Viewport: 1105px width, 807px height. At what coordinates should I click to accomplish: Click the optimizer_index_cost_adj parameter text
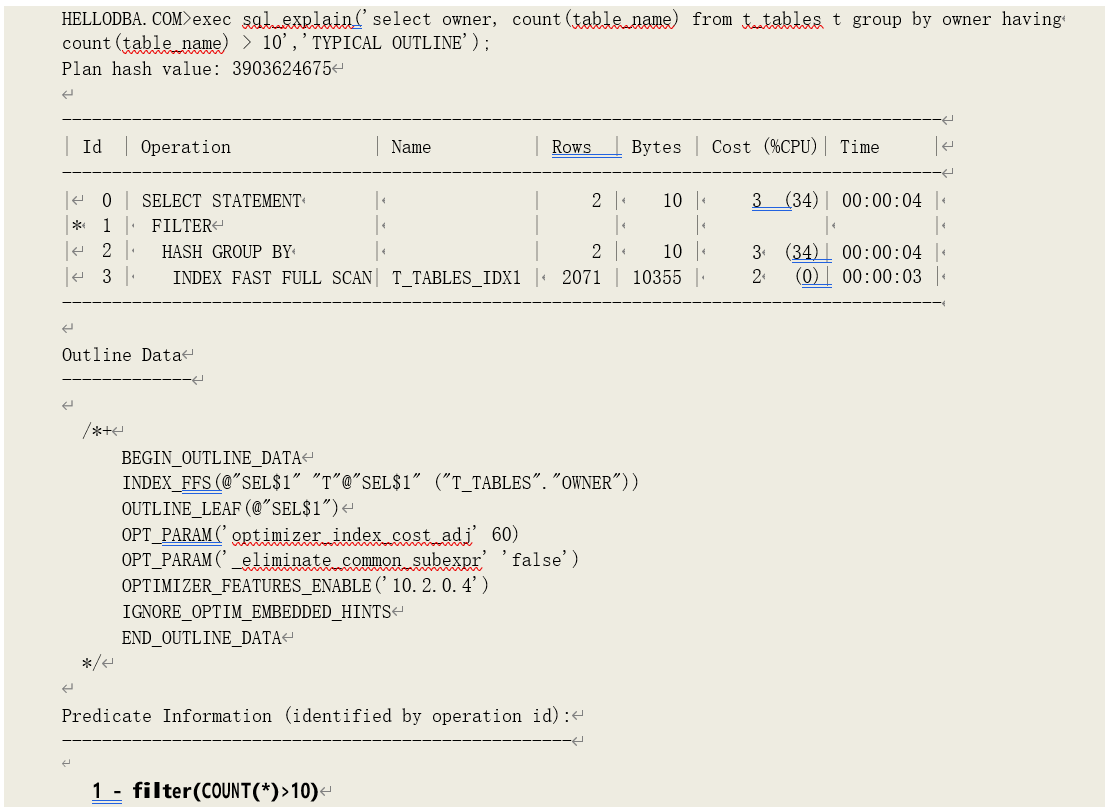(357, 534)
